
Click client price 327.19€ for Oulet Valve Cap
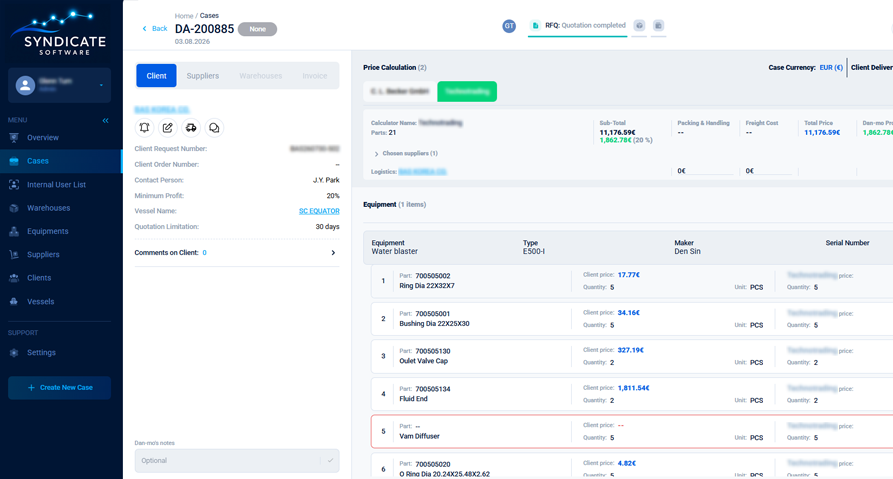pos(630,350)
